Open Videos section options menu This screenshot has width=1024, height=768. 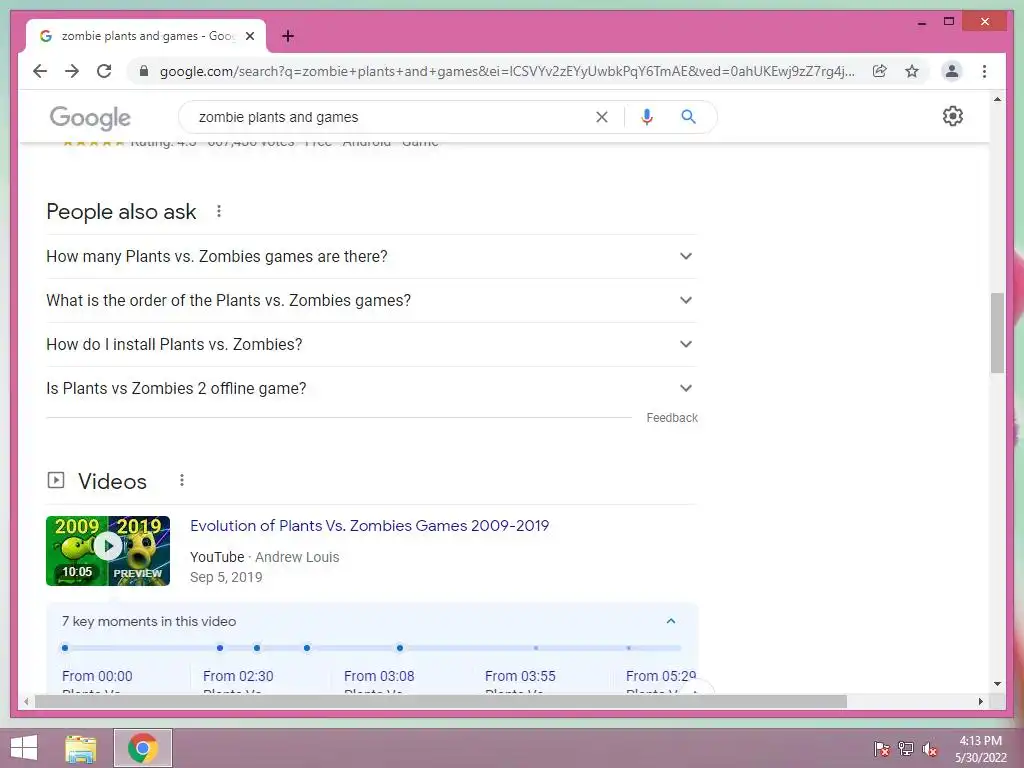[x=182, y=481]
